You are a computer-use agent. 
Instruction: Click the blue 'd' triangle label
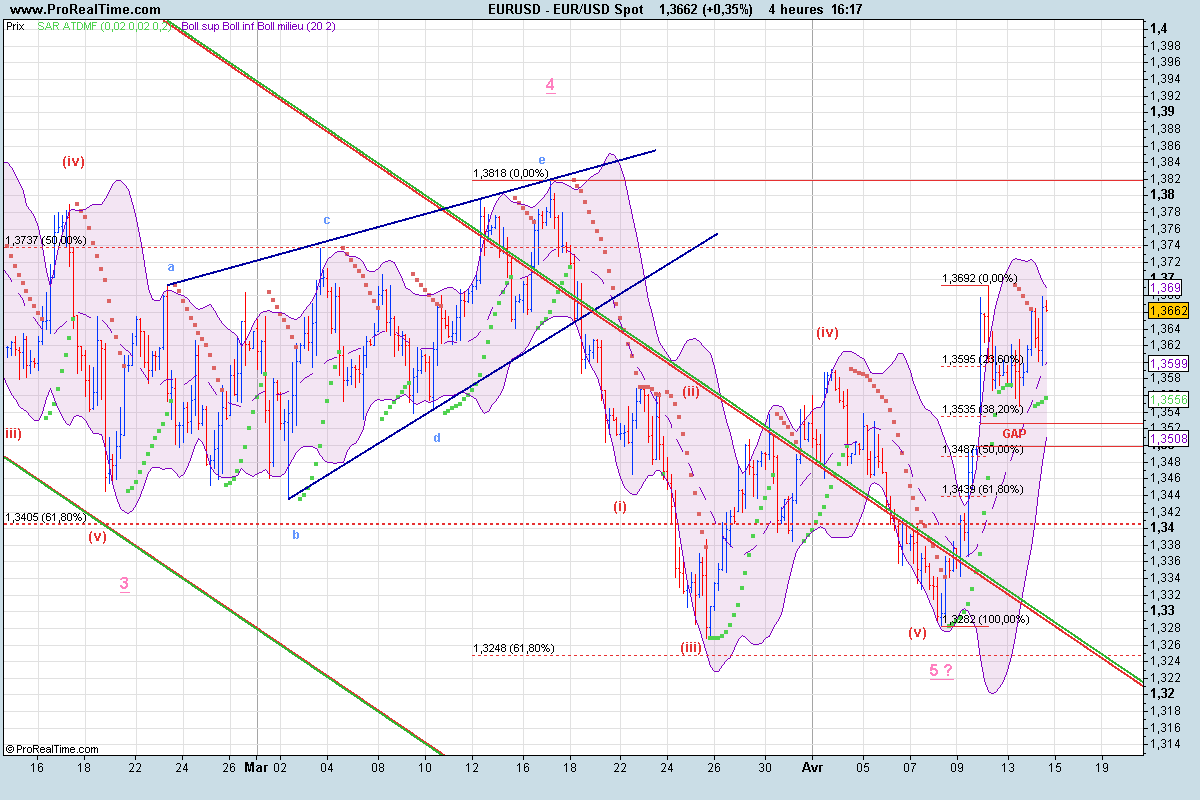[x=437, y=438]
